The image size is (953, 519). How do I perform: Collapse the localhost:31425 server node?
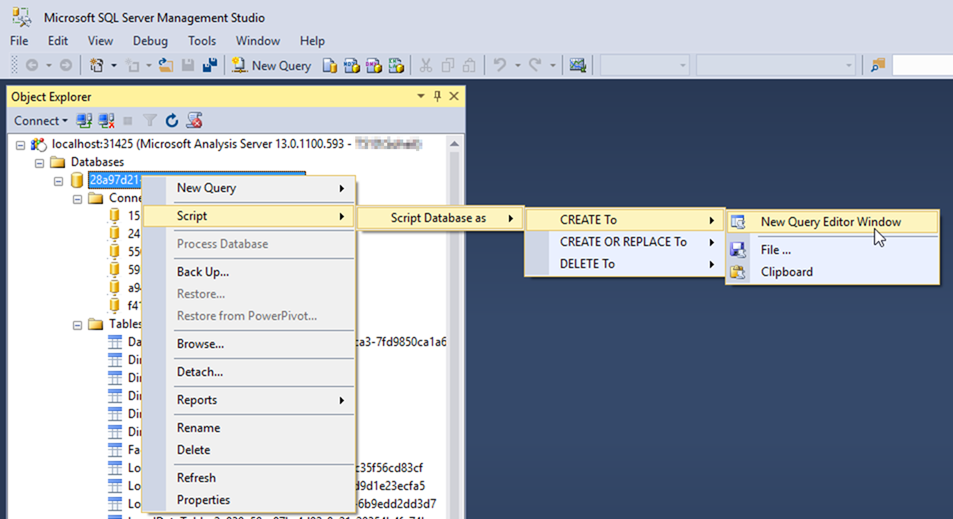pyautogui.click(x=21, y=145)
